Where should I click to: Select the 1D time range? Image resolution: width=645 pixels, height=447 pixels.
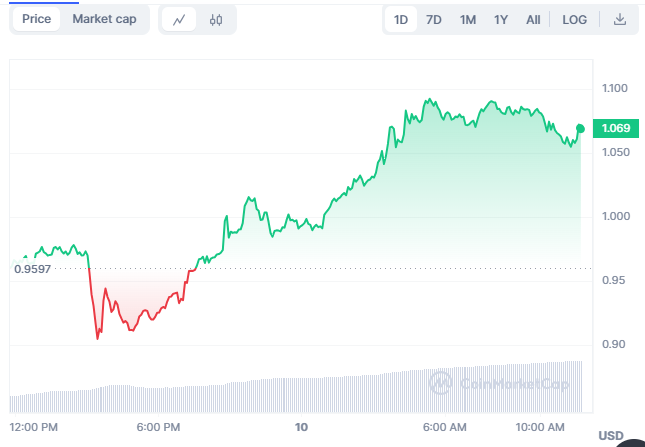[x=401, y=19]
